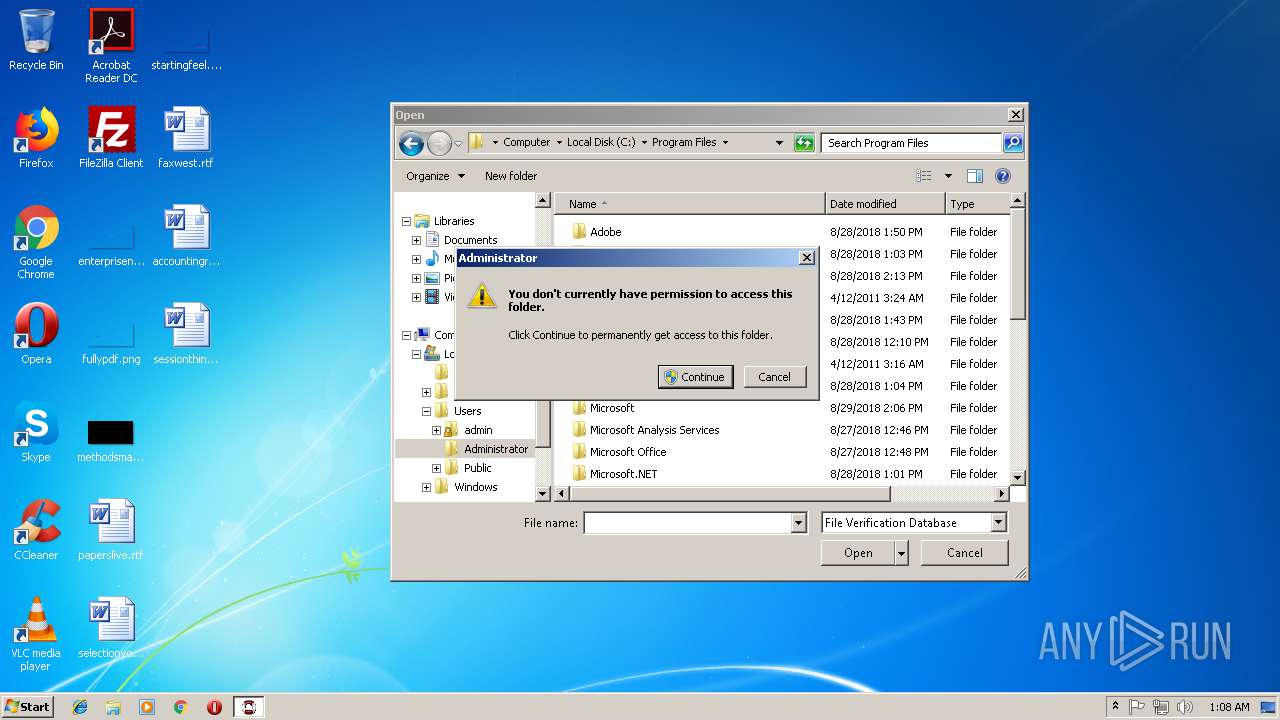Close the Administrator permission dialog
This screenshot has height=720, width=1280.
click(x=807, y=258)
